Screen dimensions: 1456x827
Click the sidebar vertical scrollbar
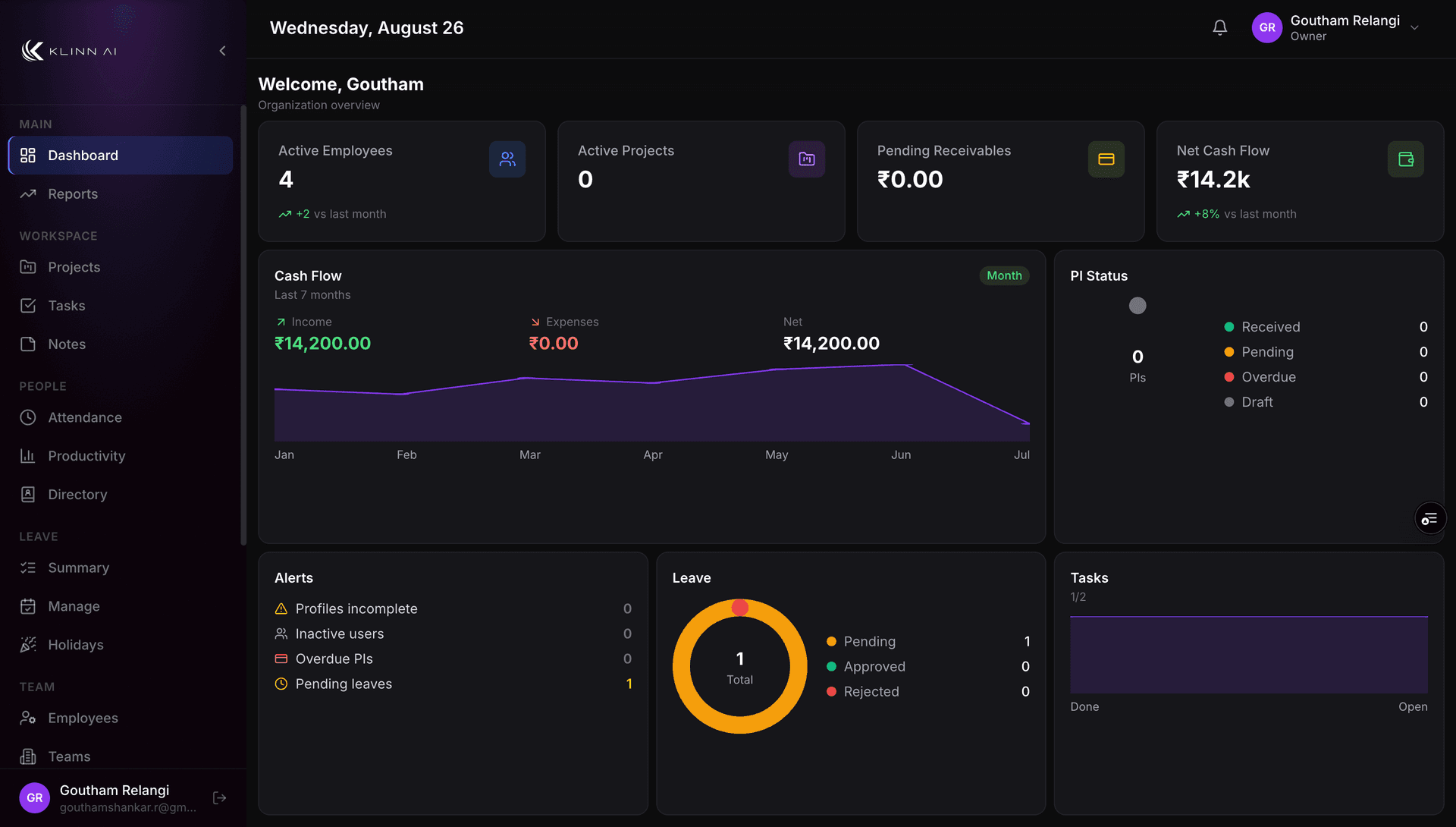pos(243,326)
